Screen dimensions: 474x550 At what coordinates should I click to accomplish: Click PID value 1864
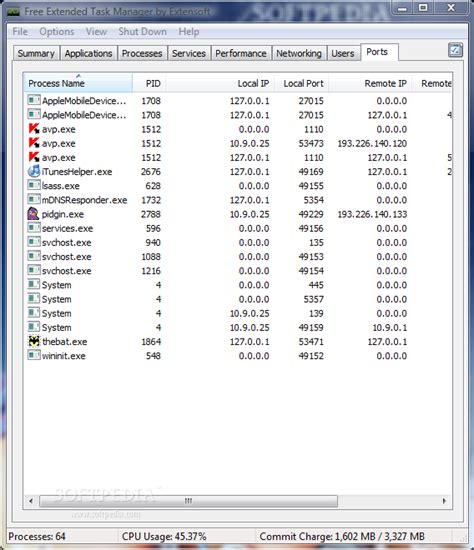pos(151,342)
